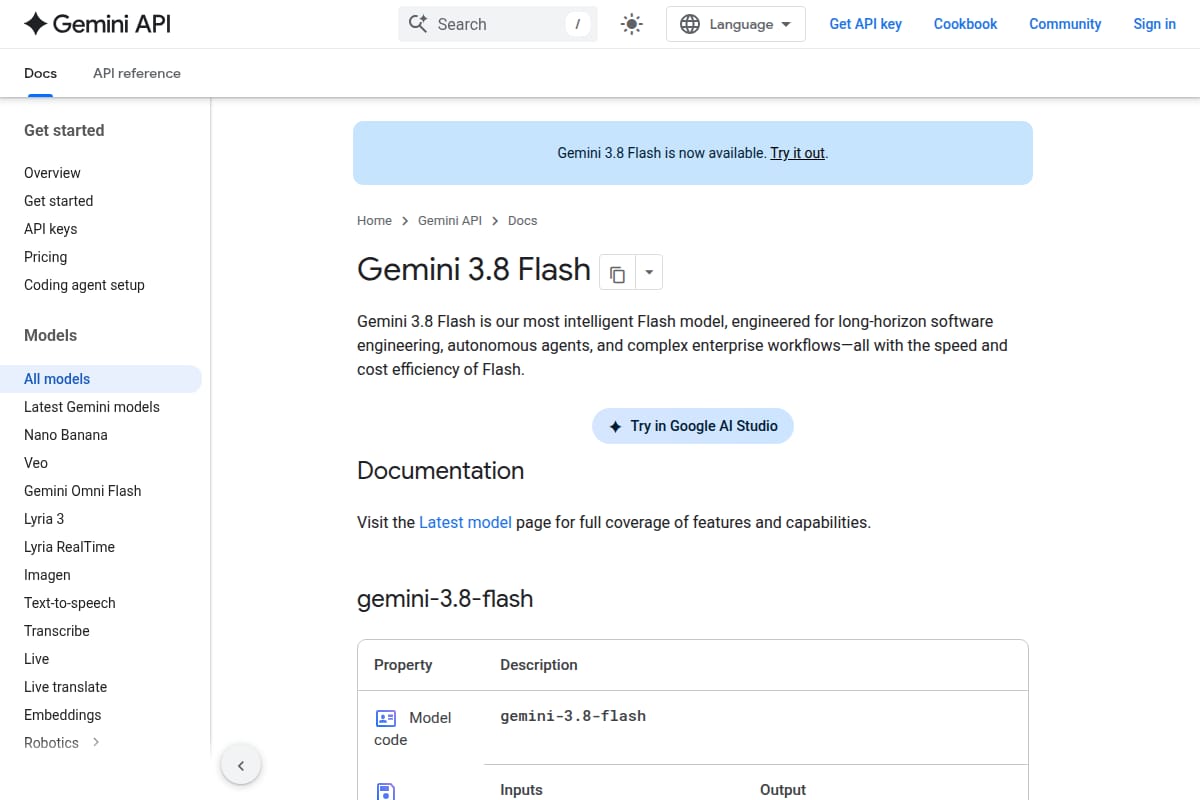Open Gemini Omni Flash page
The width and height of the screenshot is (1200, 800).
point(82,491)
